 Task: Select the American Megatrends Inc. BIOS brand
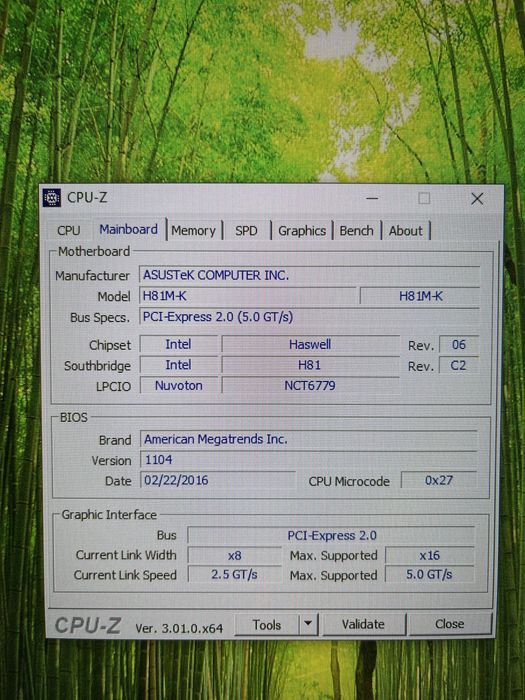click(x=309, y=439)
